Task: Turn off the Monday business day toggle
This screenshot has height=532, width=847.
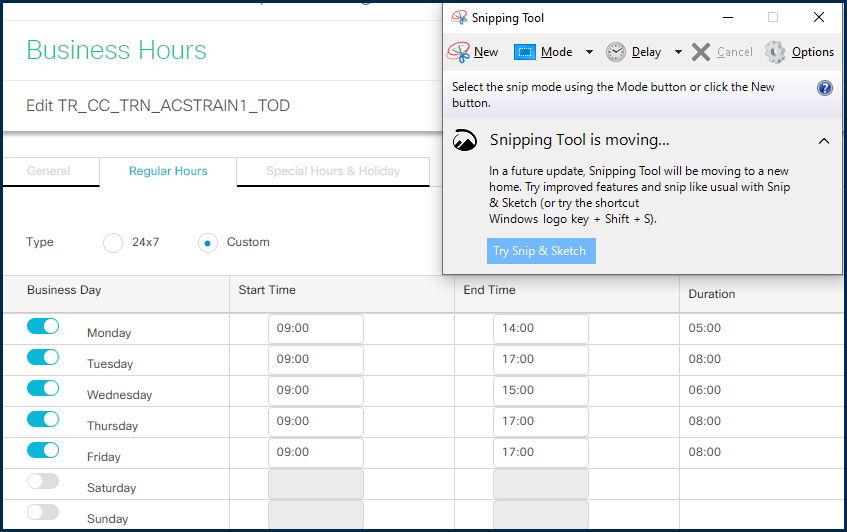Action: [x=43, y=326]
